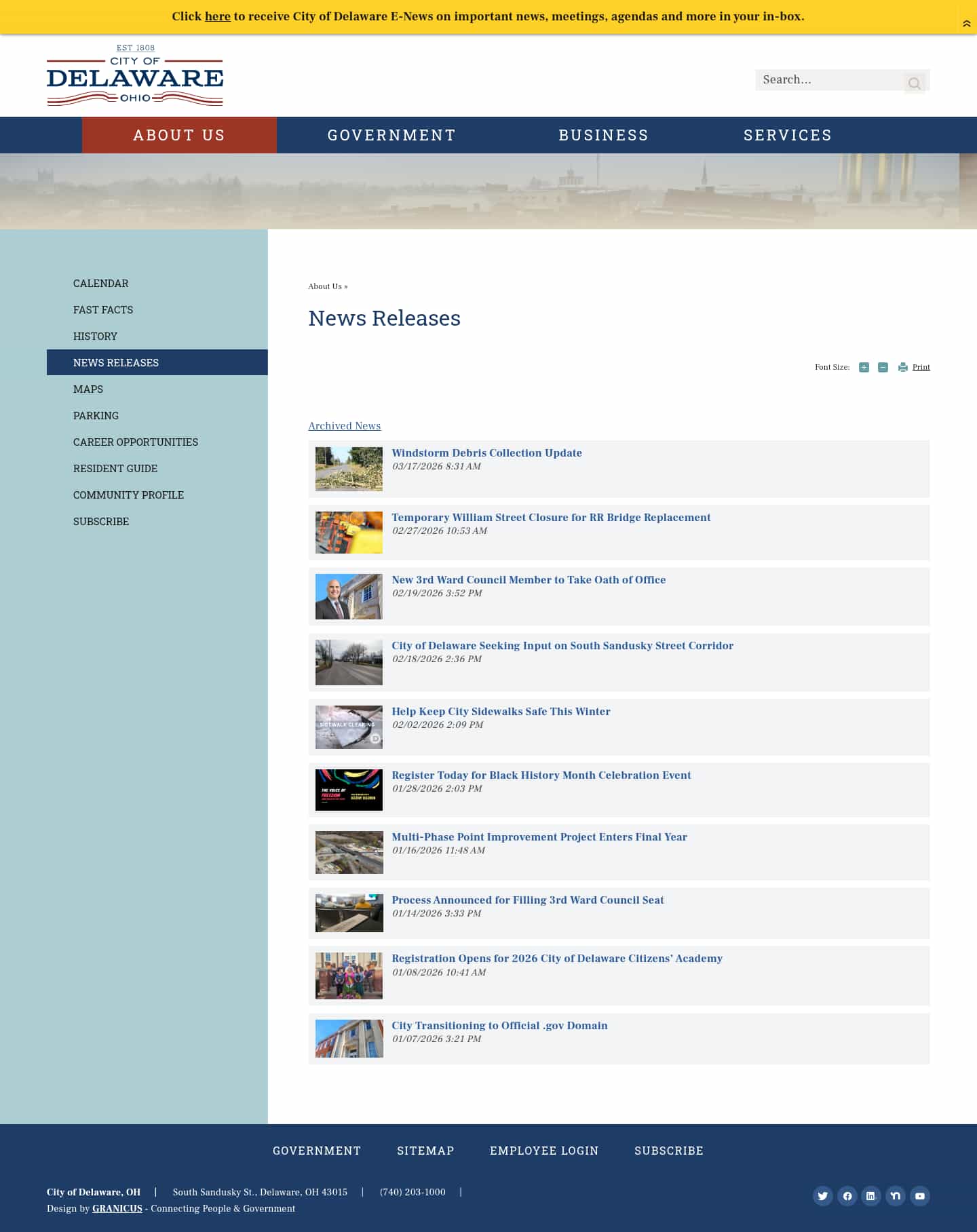977x1232 pixels.
Task: Open Subscribe link in the footer
Action: tap(669, 1151)
